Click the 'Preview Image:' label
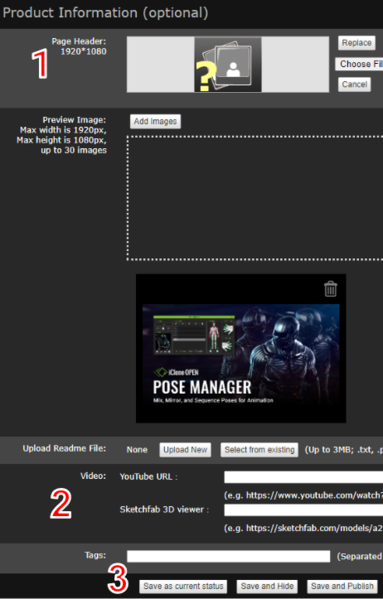 coord(74,120)
